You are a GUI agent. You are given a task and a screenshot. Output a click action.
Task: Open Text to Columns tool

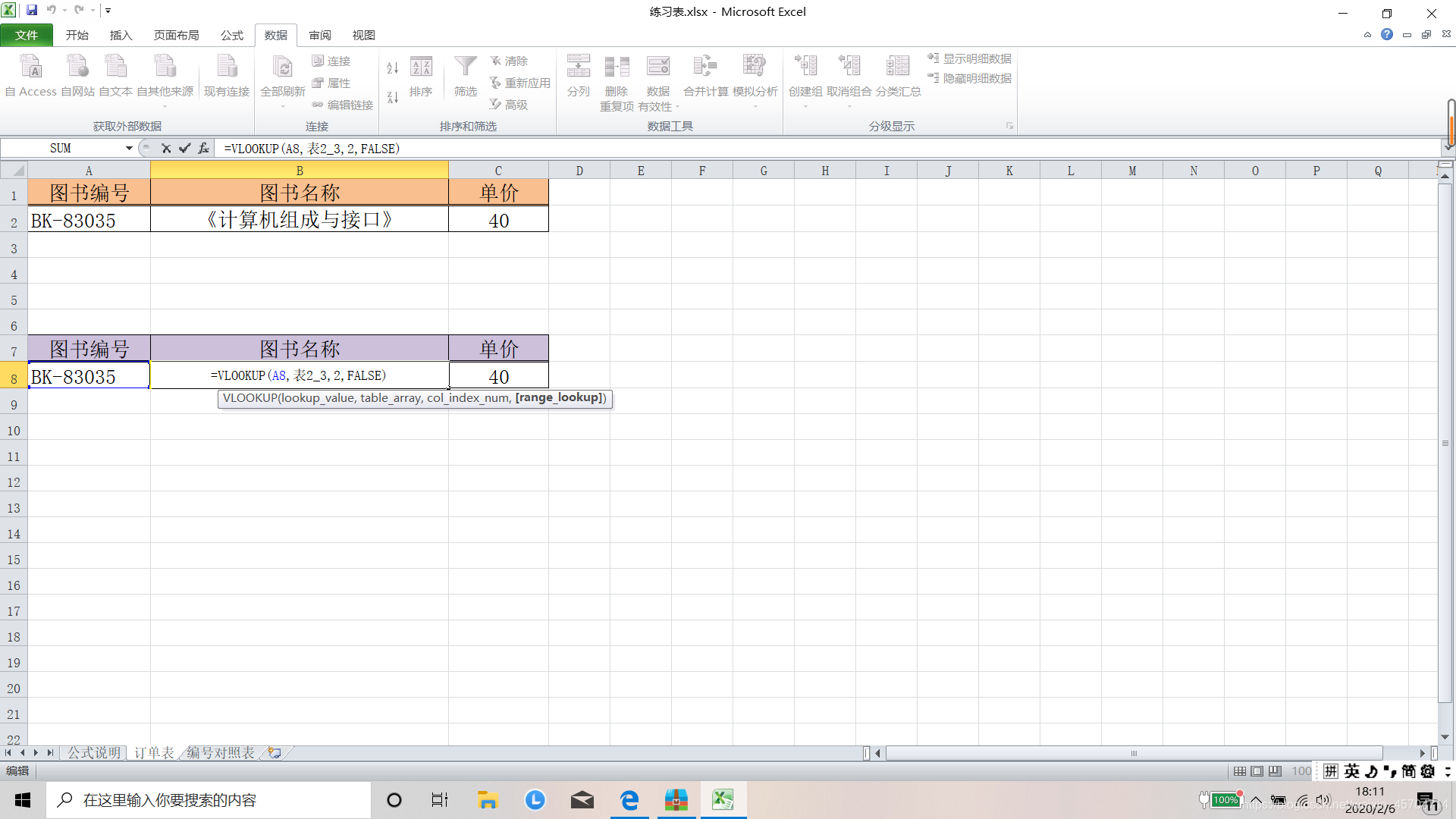(x=578, y=74)
